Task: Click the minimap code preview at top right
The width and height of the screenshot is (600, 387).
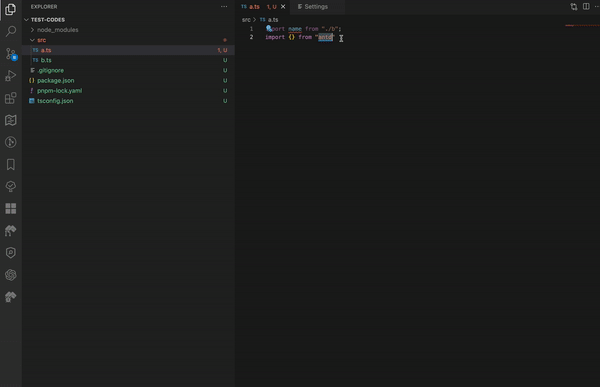Action: click(582, 26)
